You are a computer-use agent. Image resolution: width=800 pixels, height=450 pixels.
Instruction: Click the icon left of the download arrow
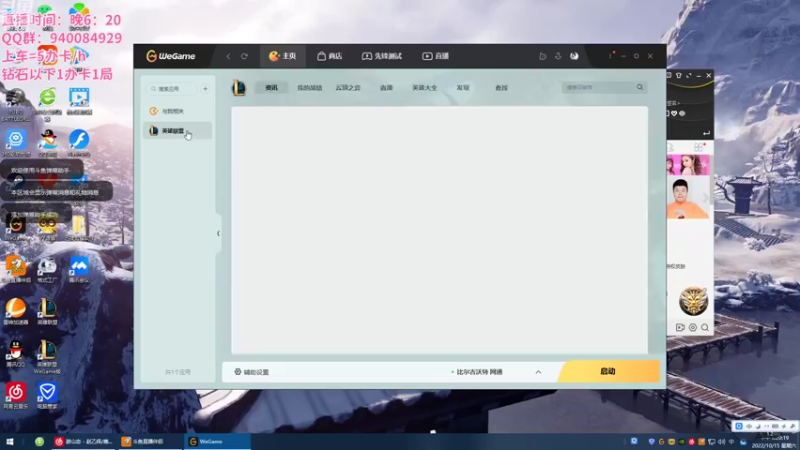click(543, 56)
